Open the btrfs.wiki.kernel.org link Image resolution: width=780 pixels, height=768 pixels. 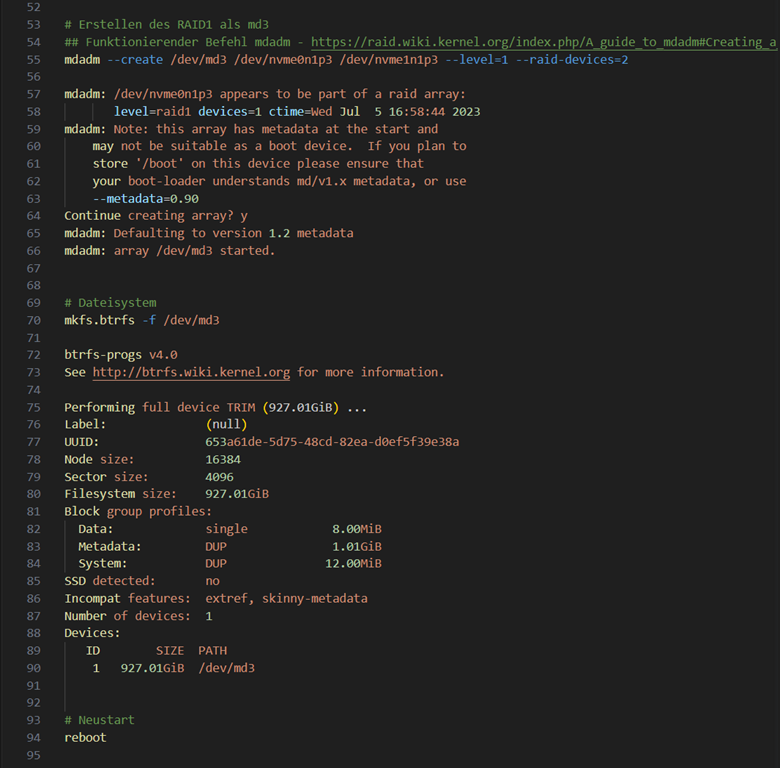pyautogui.click(x=191, y=372)
